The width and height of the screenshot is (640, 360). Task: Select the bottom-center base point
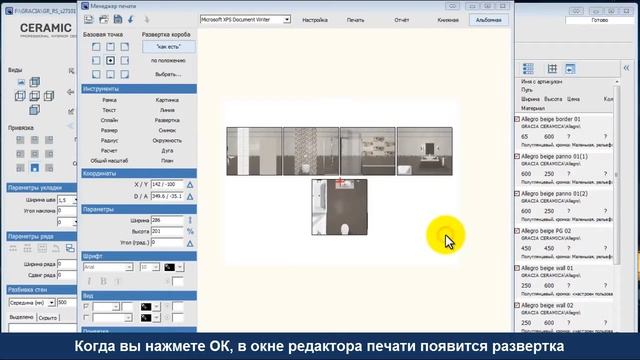[110, 74]
